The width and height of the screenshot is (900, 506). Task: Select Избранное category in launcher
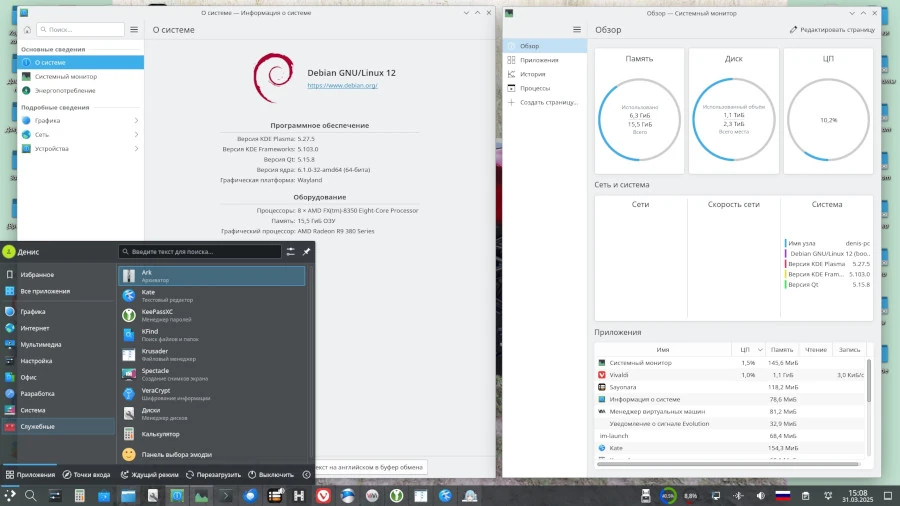coord(57,275)
